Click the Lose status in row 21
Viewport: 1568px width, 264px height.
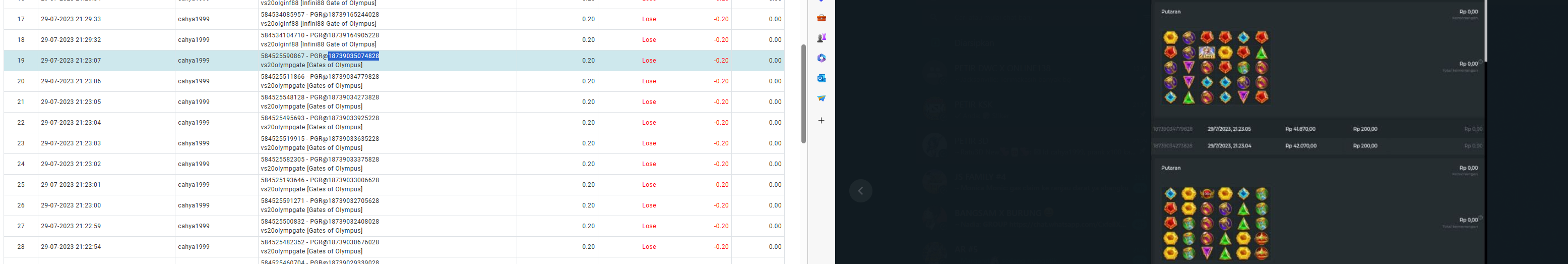[649, 102]
